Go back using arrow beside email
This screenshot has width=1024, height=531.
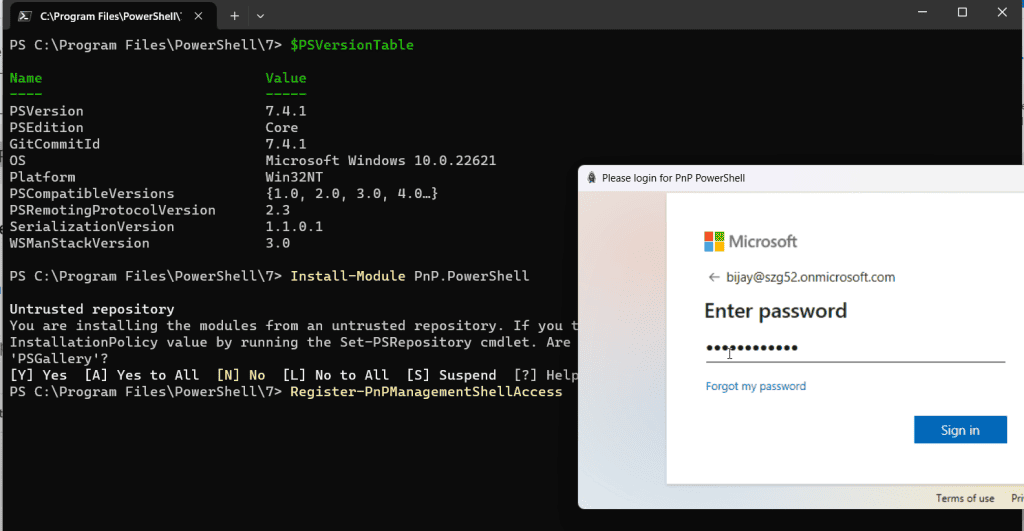click(x=714, y=278)
